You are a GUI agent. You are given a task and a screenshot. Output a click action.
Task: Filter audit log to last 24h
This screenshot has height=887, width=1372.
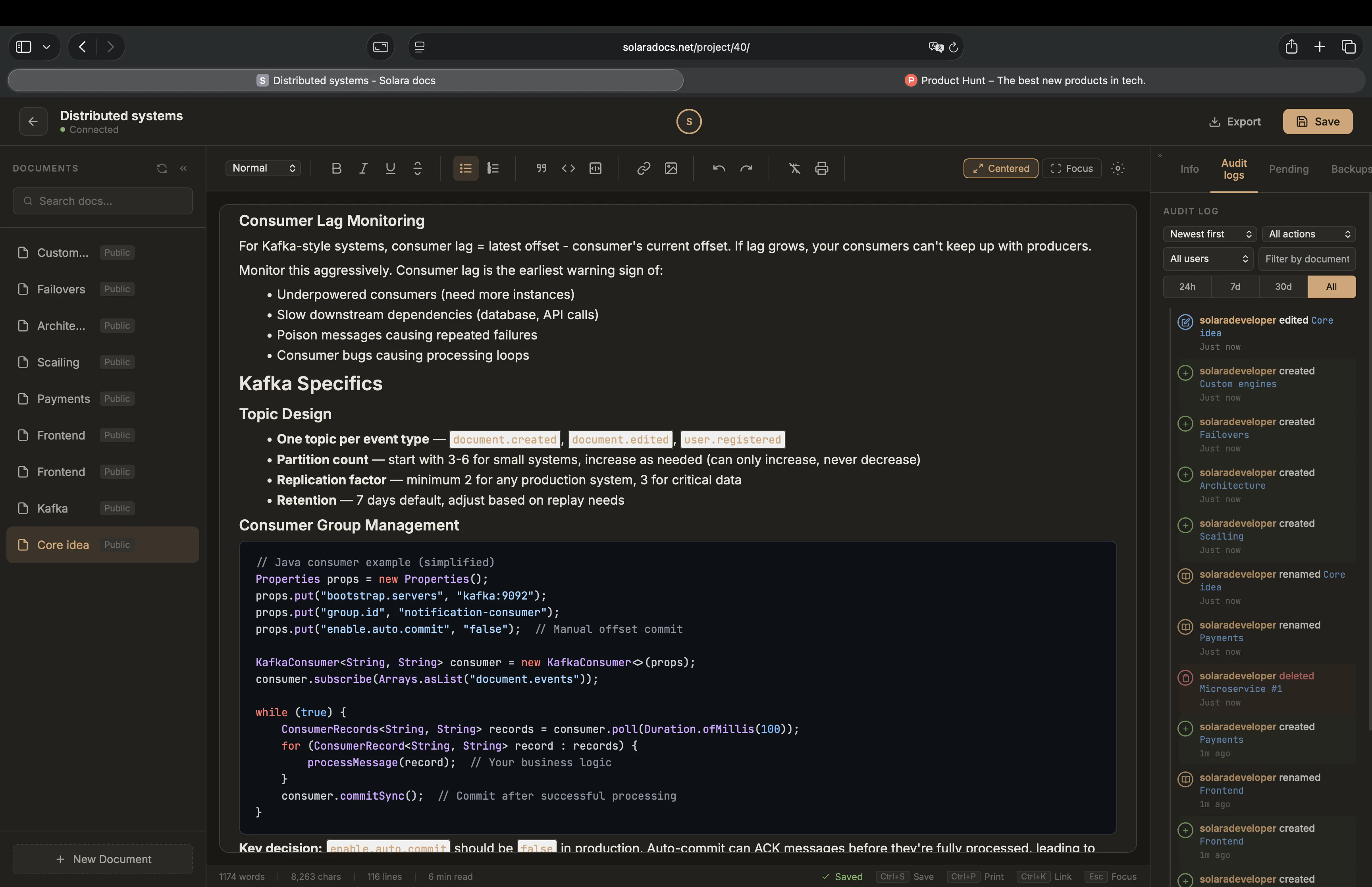pyautogui.click(x=1187, y=286)
